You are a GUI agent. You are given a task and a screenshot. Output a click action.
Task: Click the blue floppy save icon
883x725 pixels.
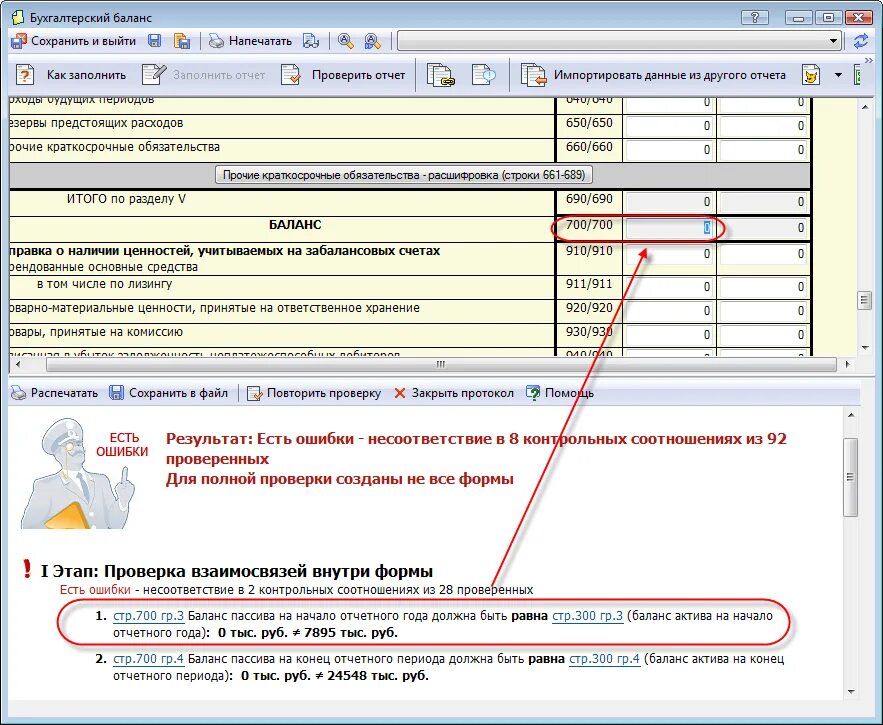coord(154,41)
